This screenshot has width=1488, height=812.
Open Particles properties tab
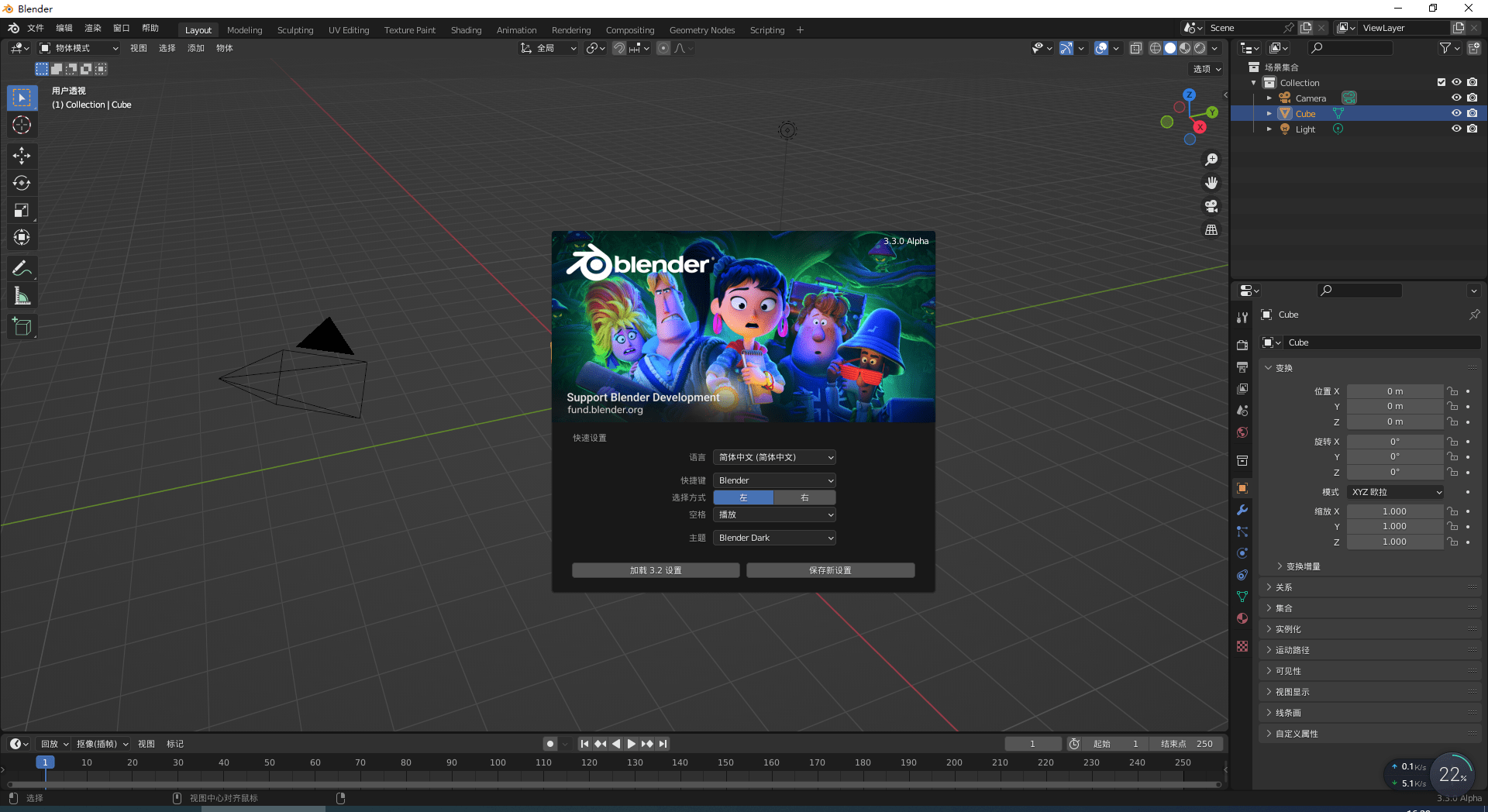(1242, 532)
